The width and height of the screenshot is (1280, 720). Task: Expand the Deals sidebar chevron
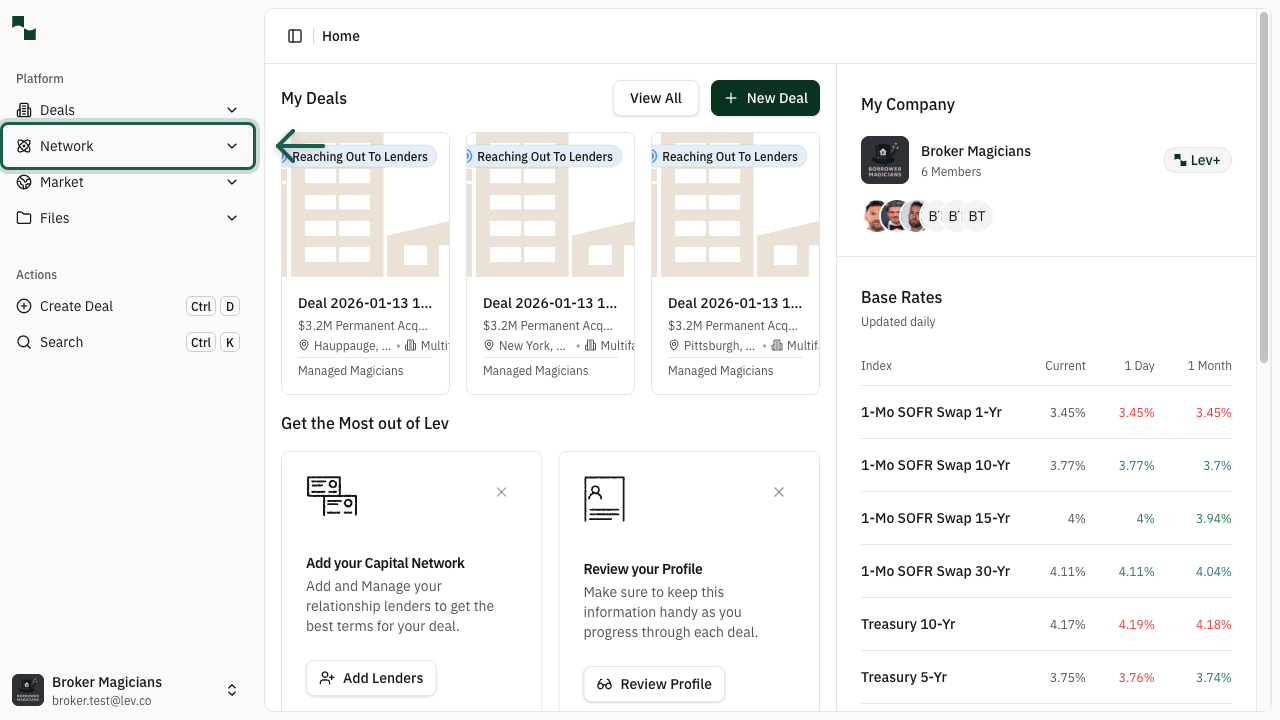[x=232, y=110]
